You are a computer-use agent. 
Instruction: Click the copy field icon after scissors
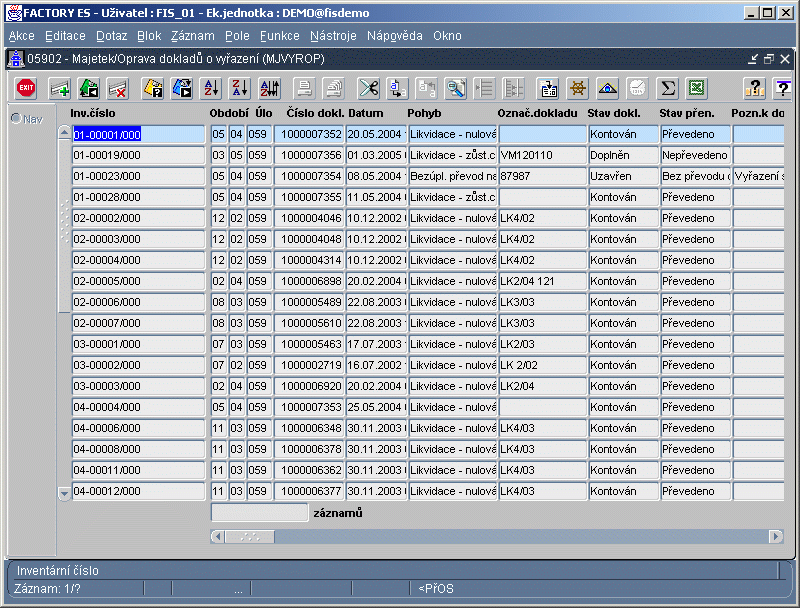(397, 88)
